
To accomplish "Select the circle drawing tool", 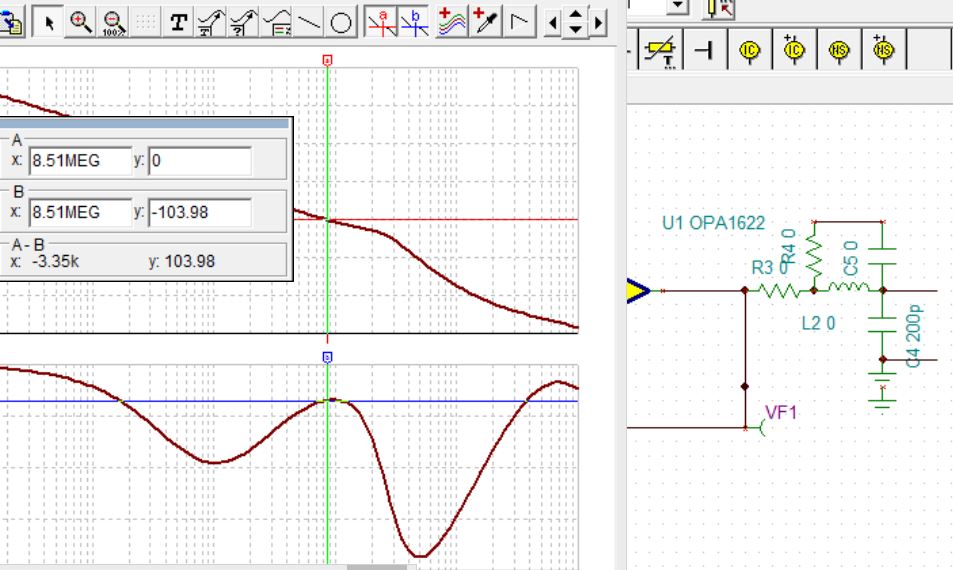I will [341, 22].
